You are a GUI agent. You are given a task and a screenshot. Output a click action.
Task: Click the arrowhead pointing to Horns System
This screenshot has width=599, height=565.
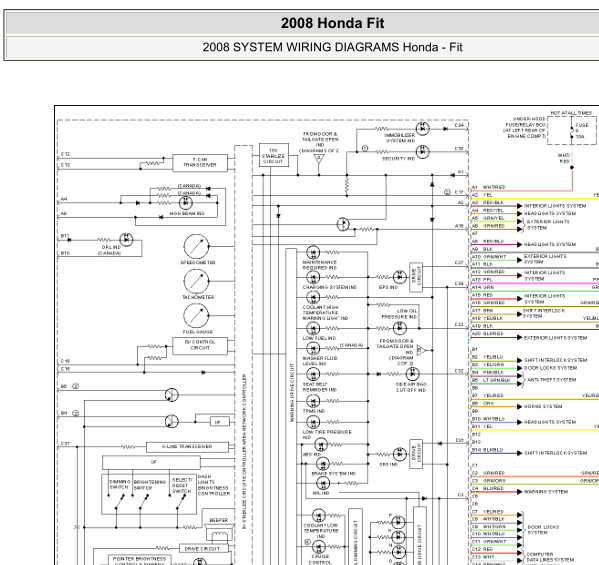point(520,407)
